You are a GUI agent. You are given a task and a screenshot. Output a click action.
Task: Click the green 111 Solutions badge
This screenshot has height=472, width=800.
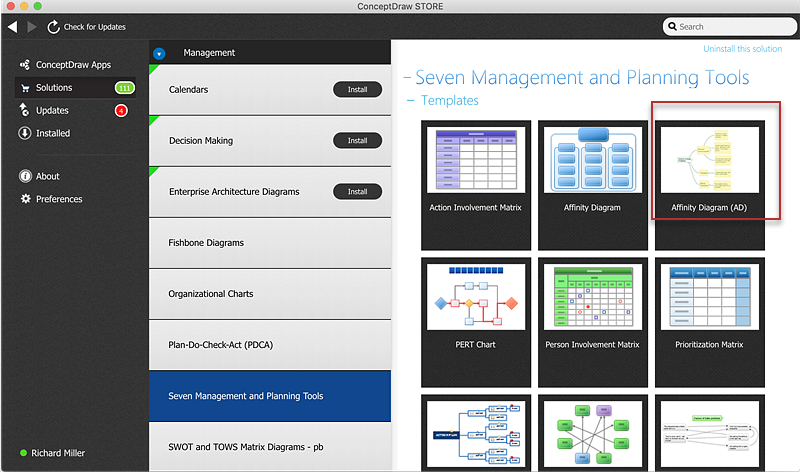[x=124, y=88]
